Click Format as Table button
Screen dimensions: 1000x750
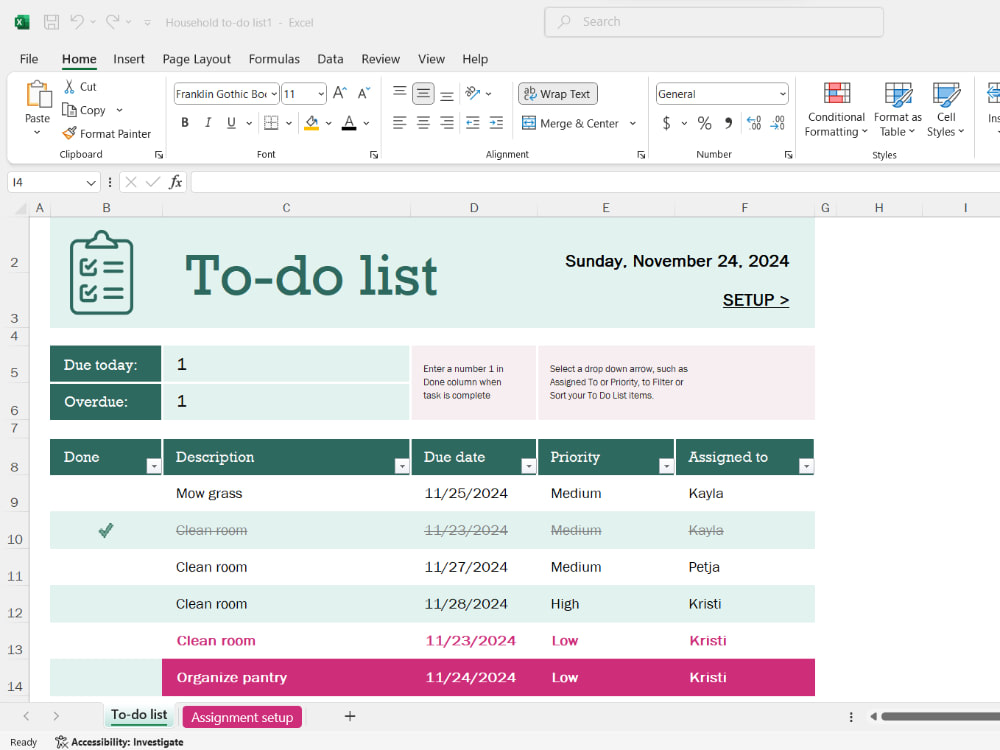(897, 110)
